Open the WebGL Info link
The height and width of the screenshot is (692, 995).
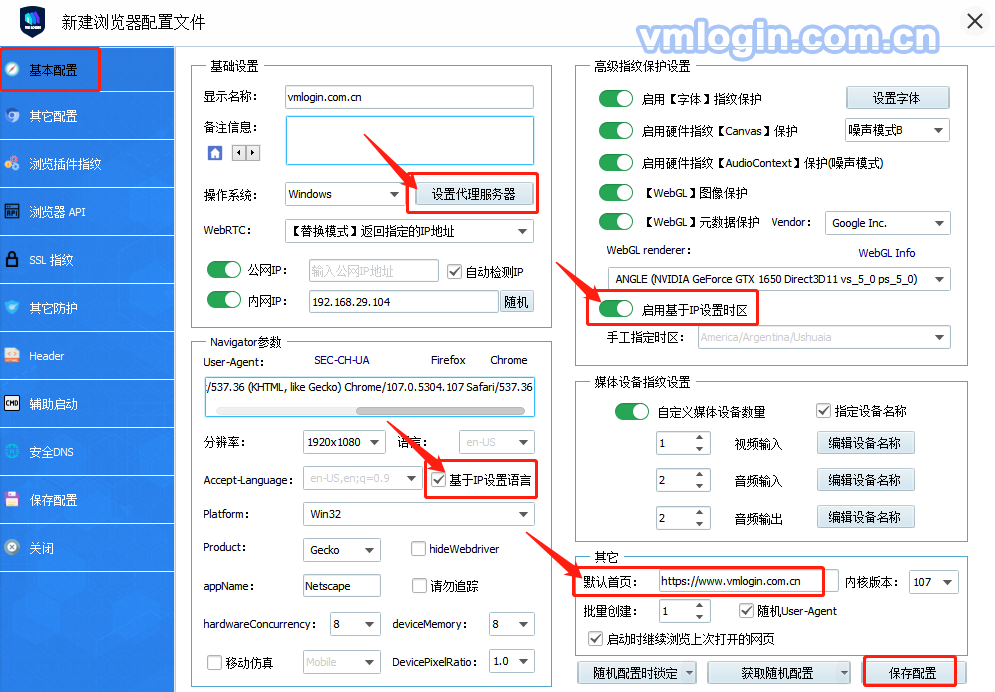[886, 252]
